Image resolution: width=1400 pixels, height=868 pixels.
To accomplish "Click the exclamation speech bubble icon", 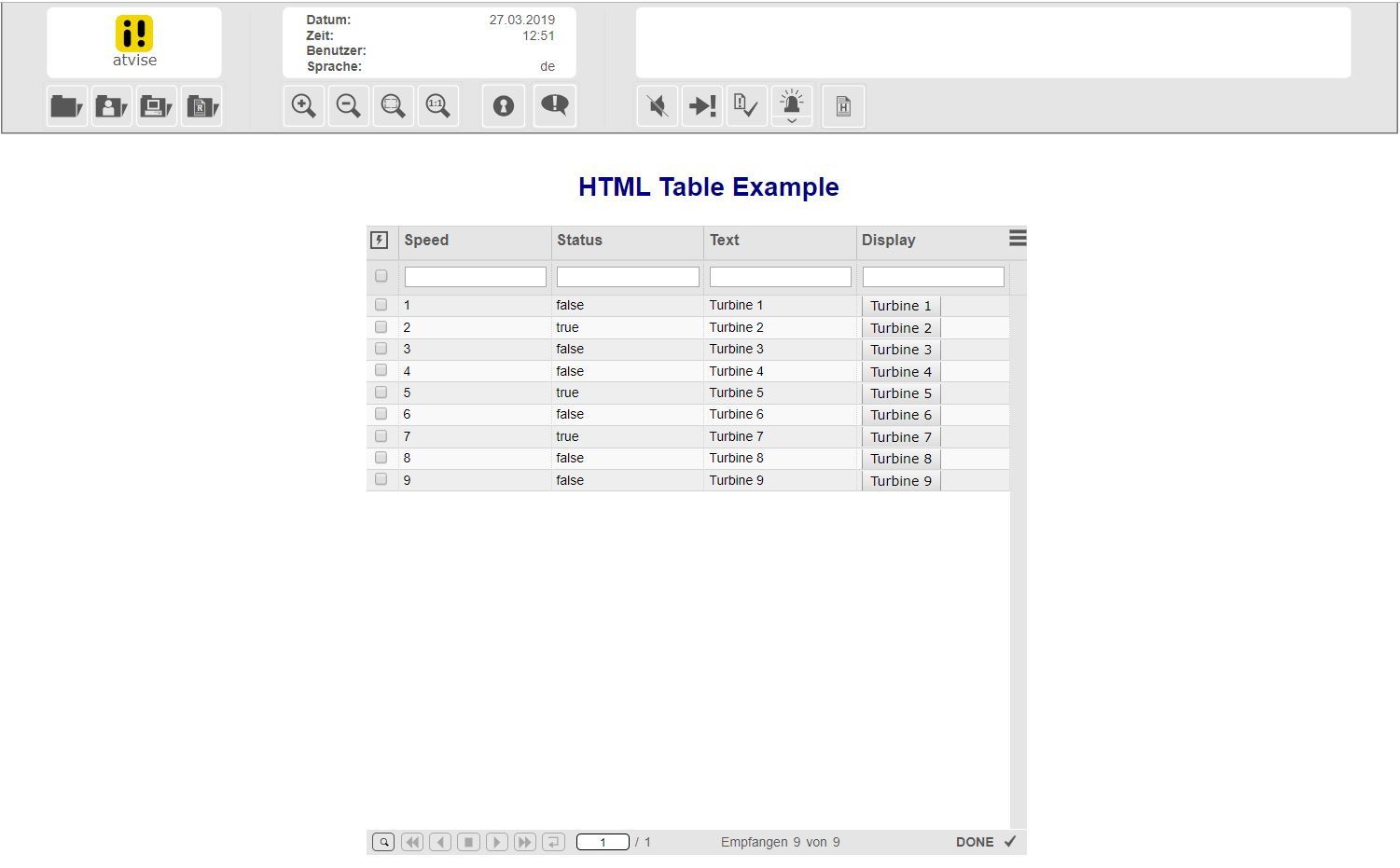I will pyautogui.click(x=555, y=105).
